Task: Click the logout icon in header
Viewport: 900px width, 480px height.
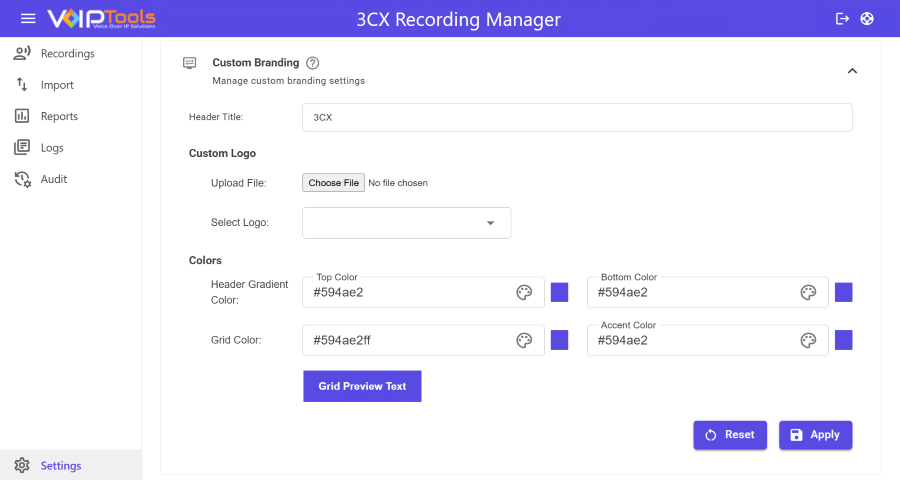Action: coord(843,19)
